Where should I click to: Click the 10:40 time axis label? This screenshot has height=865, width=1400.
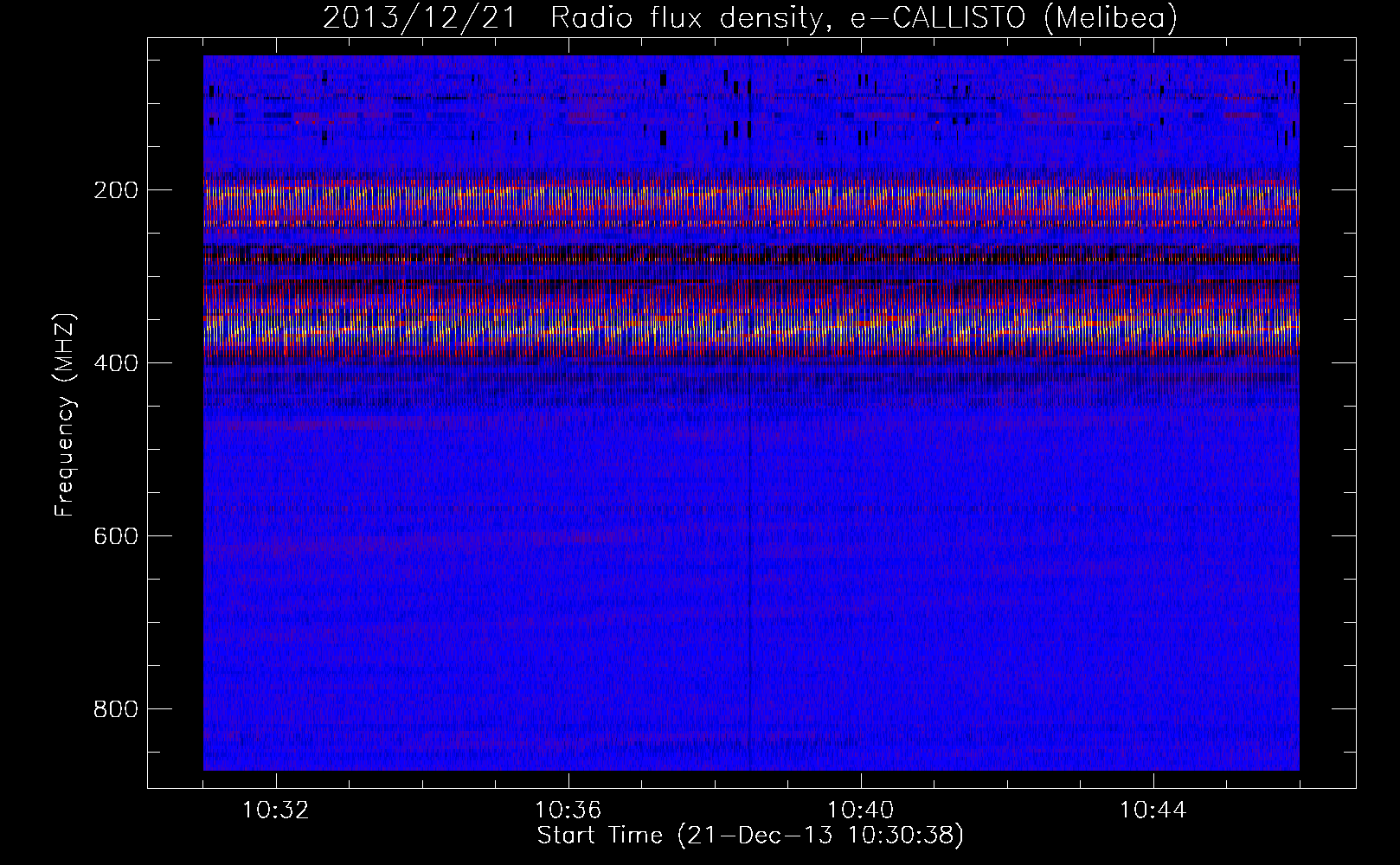pyautogui.click(x=861, y=811)
